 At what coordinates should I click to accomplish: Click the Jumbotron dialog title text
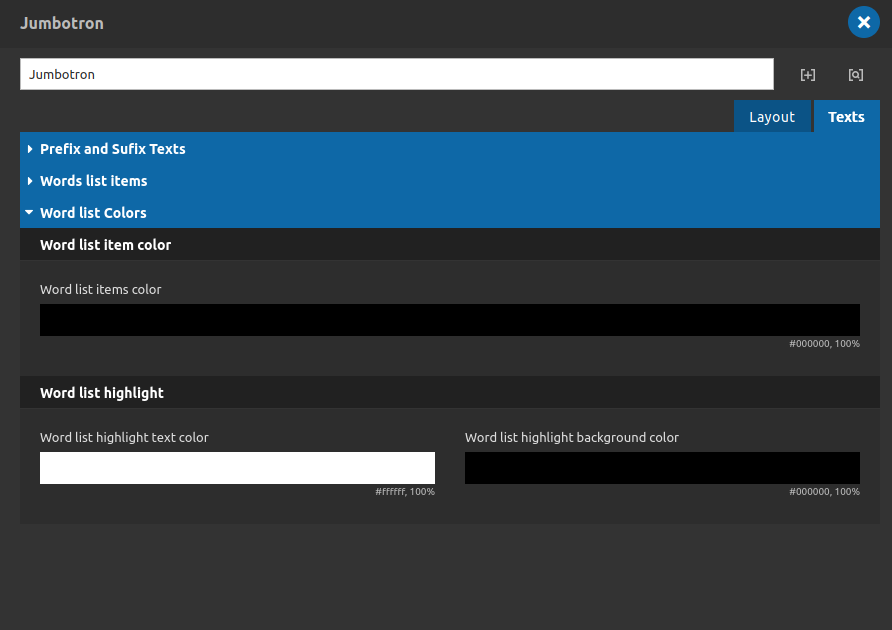pyautogui.click(x=62, y=23)
